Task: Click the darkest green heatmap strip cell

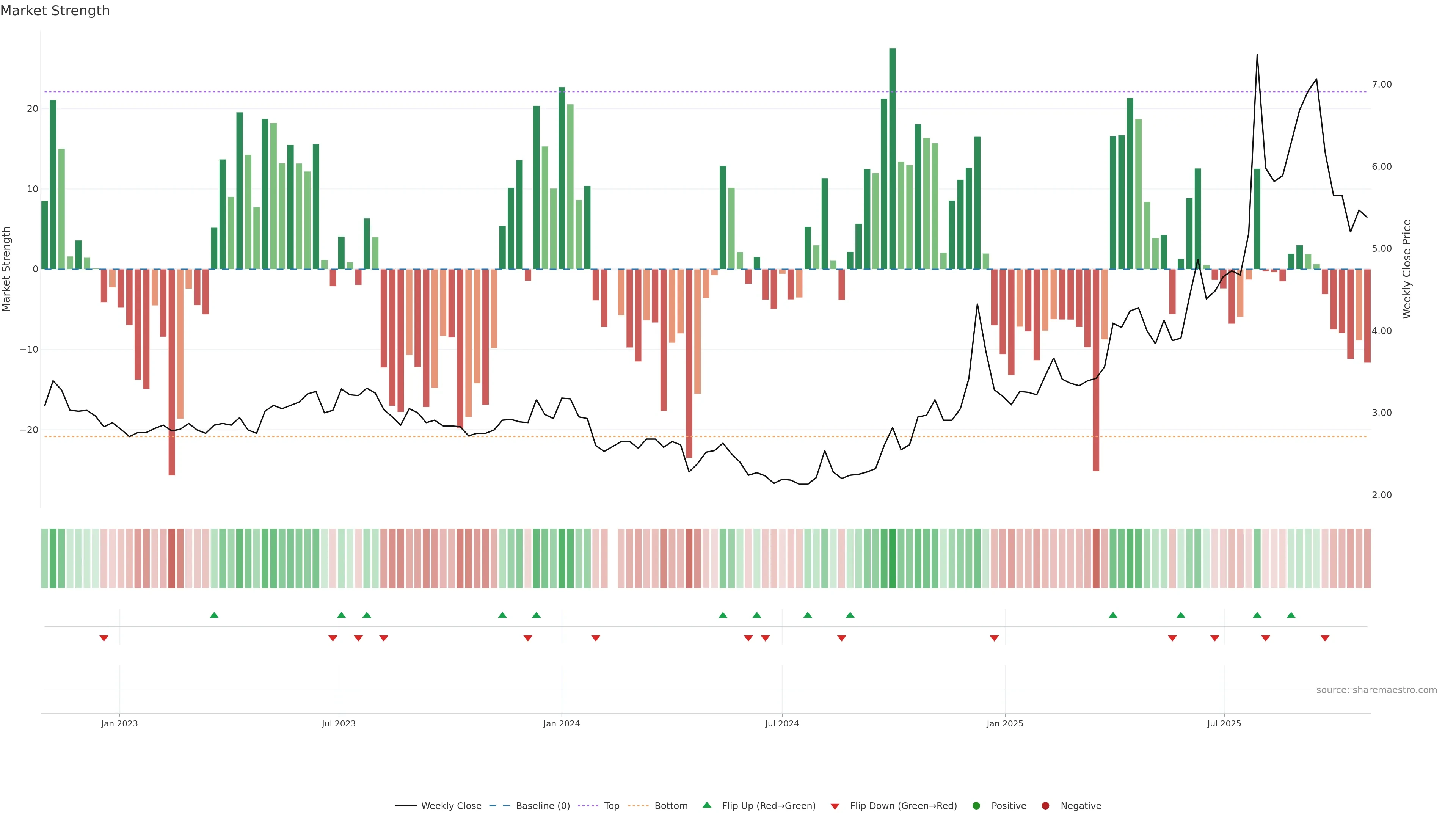Action: (893, 559)
